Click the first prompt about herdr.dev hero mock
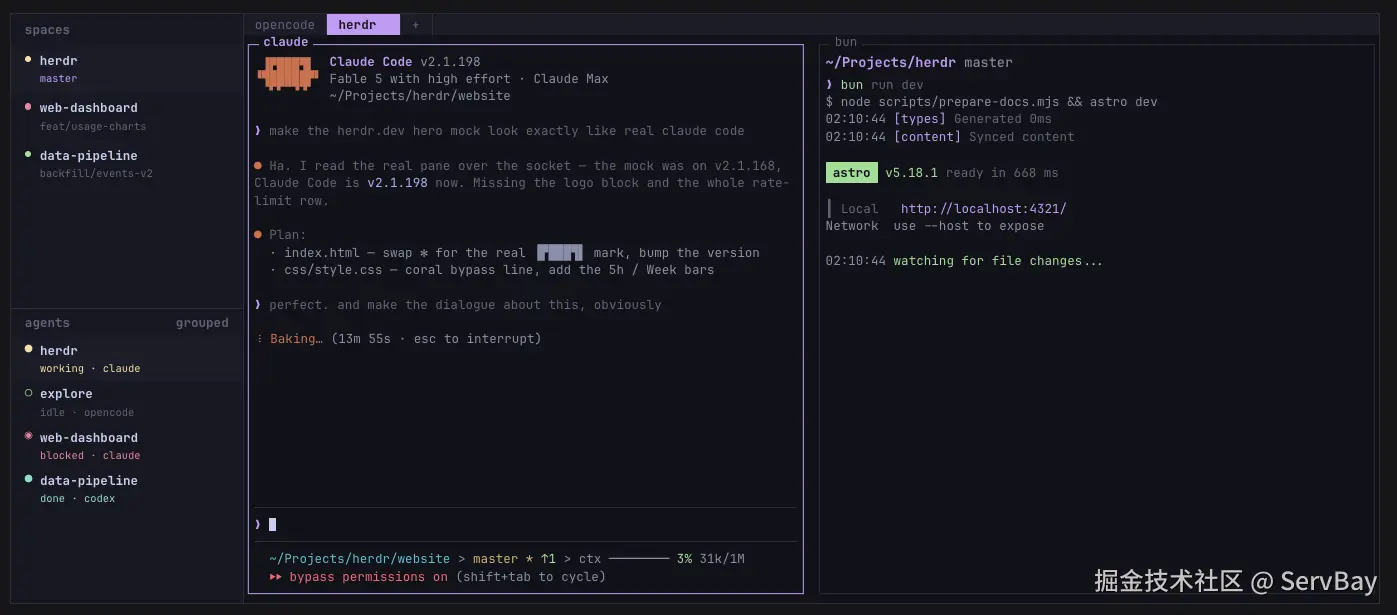 pyautogui.click(x=499, y=131)
